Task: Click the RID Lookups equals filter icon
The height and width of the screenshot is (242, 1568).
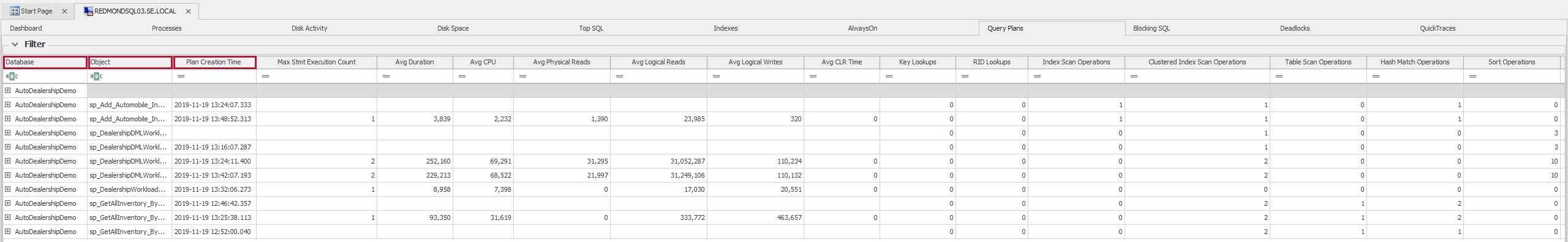Action: 965,77
